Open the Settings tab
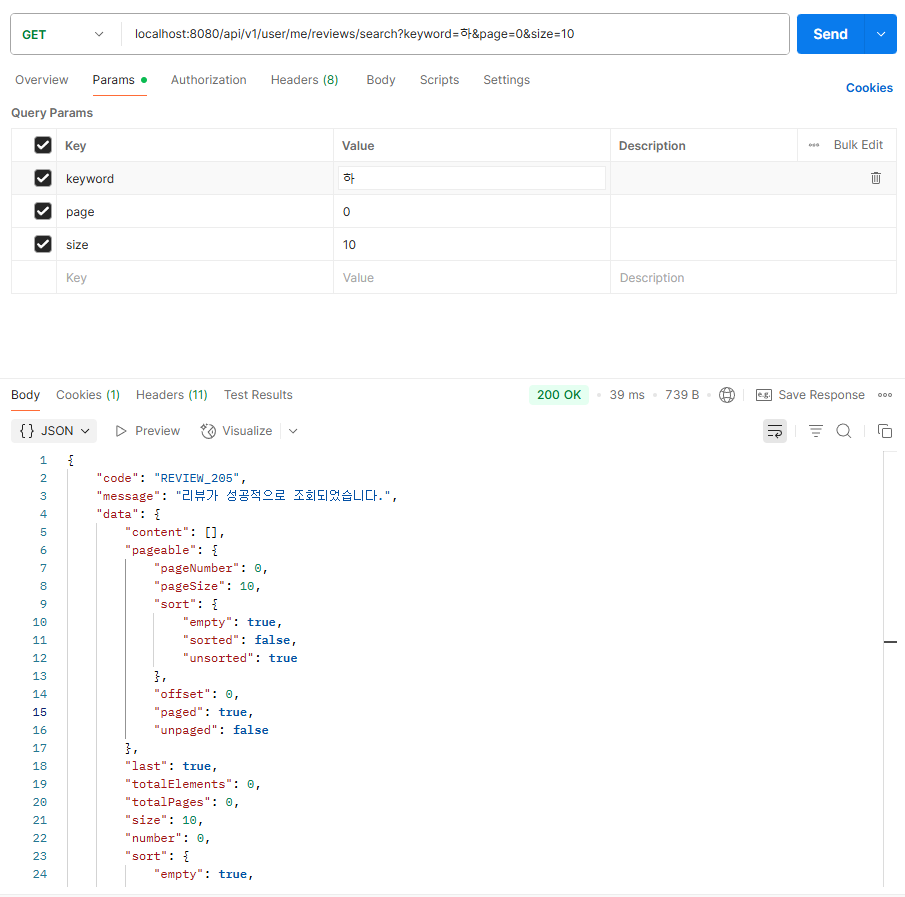Image resolution: width=905 pixels, height=897 pixels. (x=506, y=80)
